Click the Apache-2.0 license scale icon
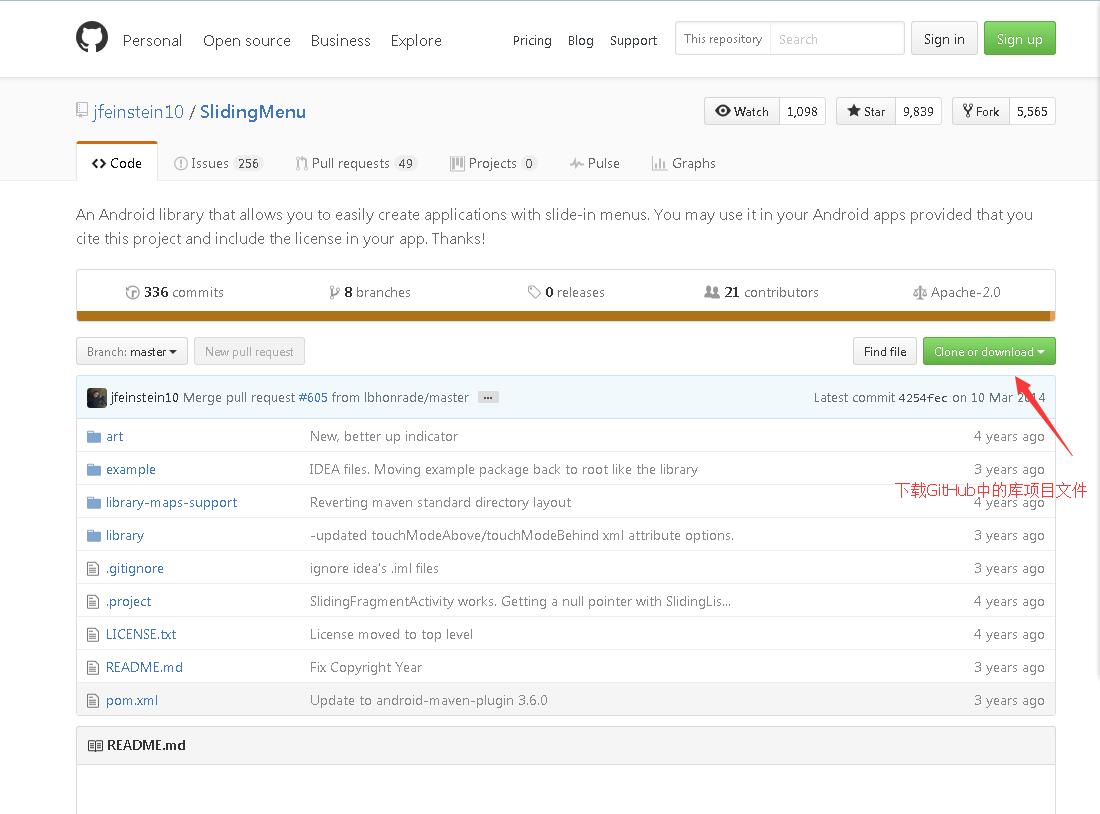The width and height of the screenshot is (1100, 814). point(920,293)
